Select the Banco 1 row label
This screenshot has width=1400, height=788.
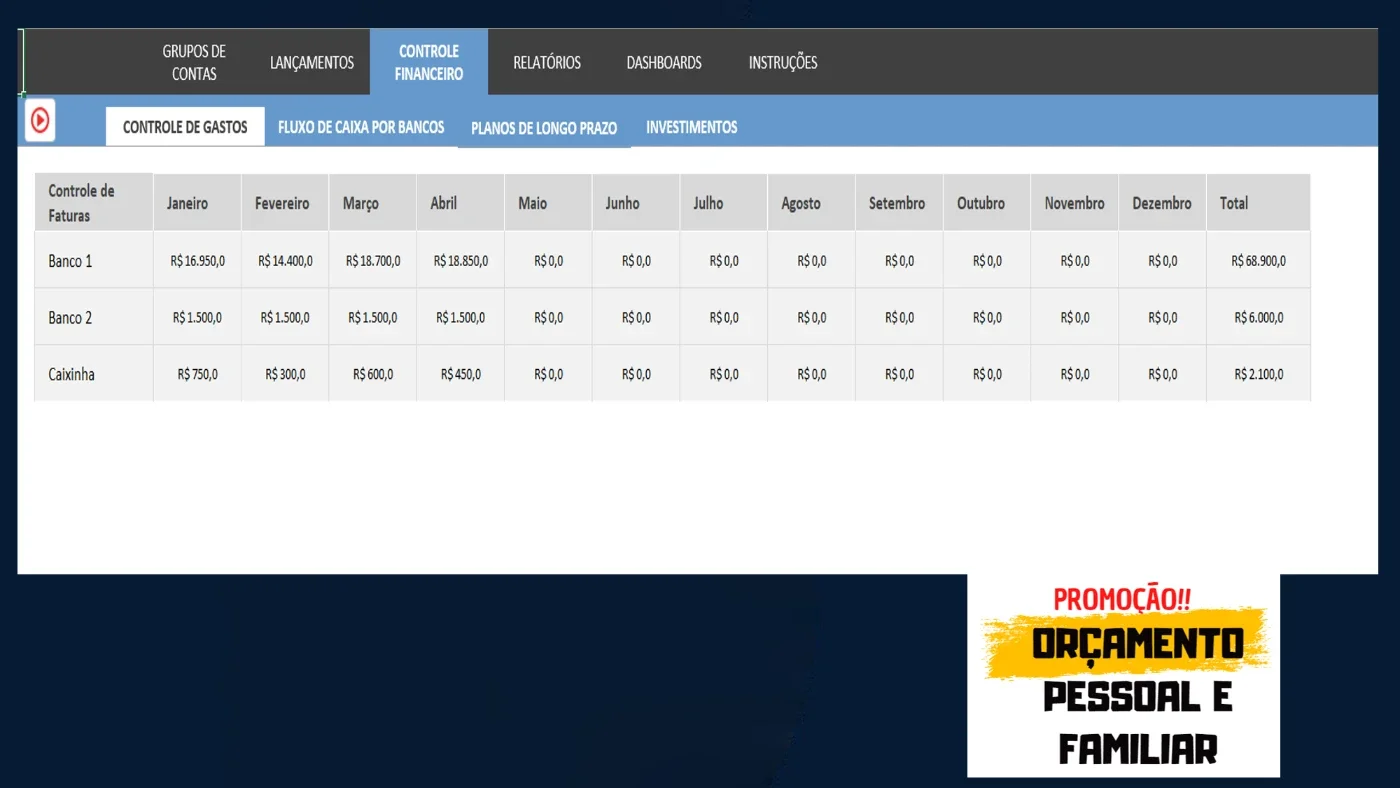94,261
